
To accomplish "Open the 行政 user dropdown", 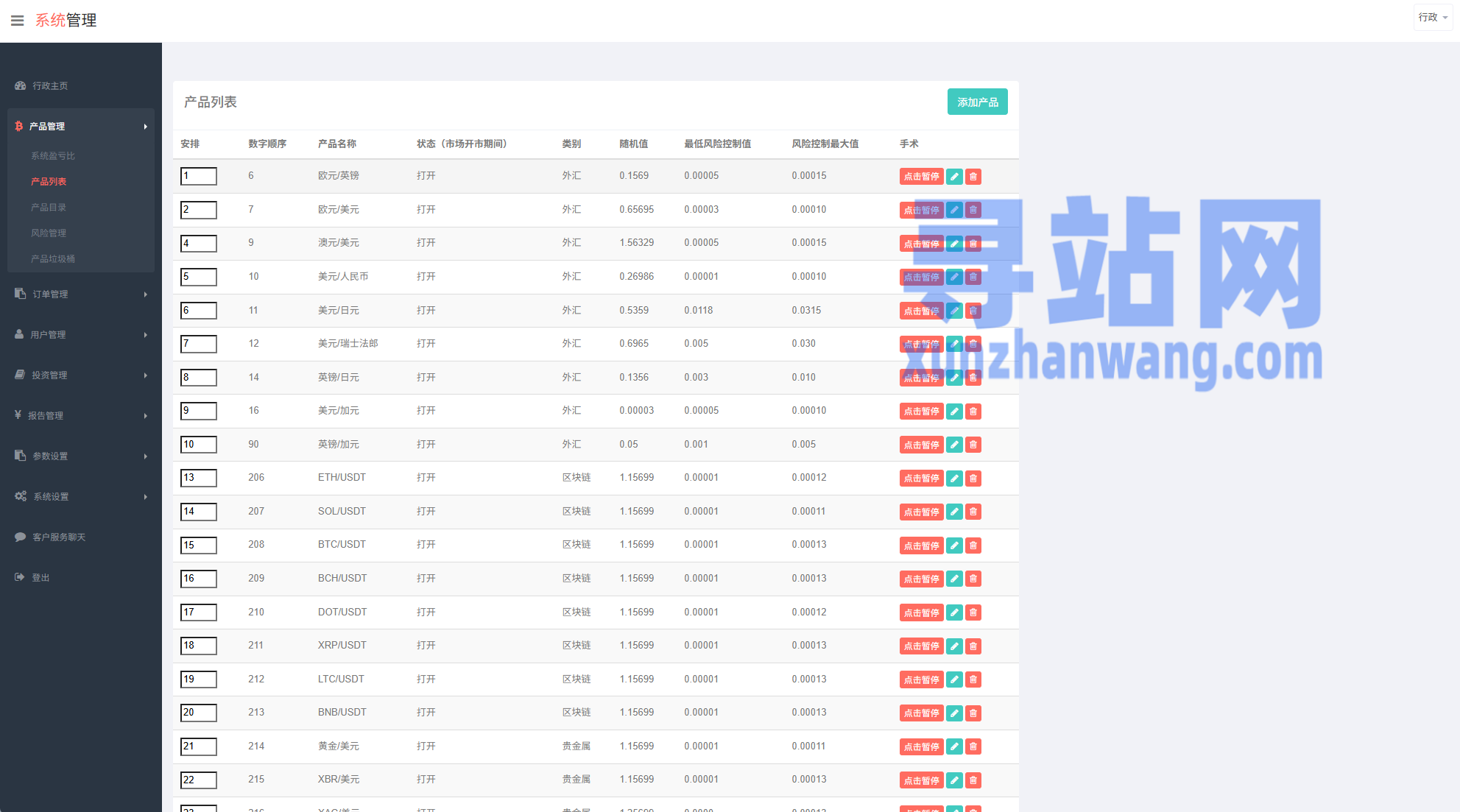I will coord(1433,17).
